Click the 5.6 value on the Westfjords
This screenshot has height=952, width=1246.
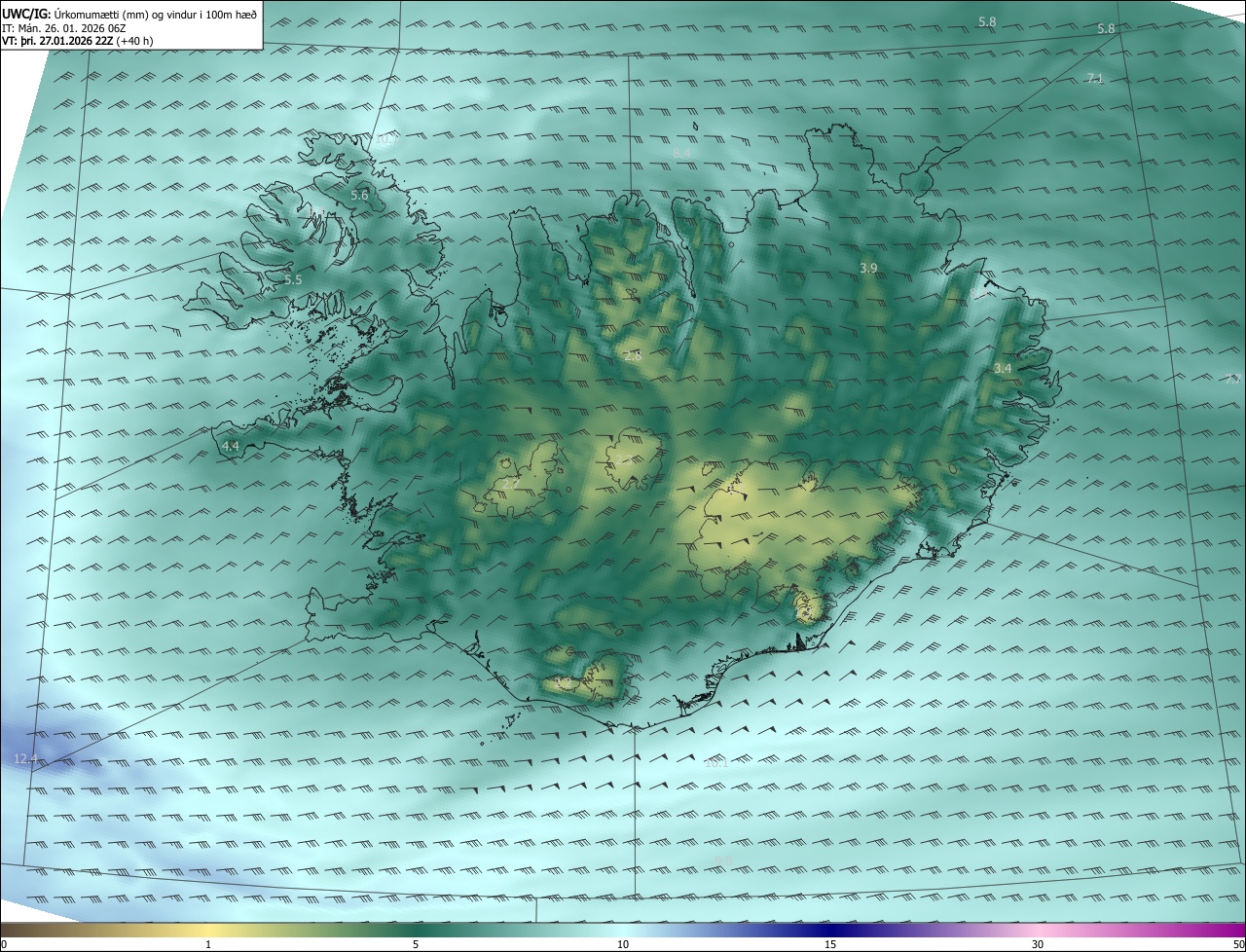(x=359, y=196)
